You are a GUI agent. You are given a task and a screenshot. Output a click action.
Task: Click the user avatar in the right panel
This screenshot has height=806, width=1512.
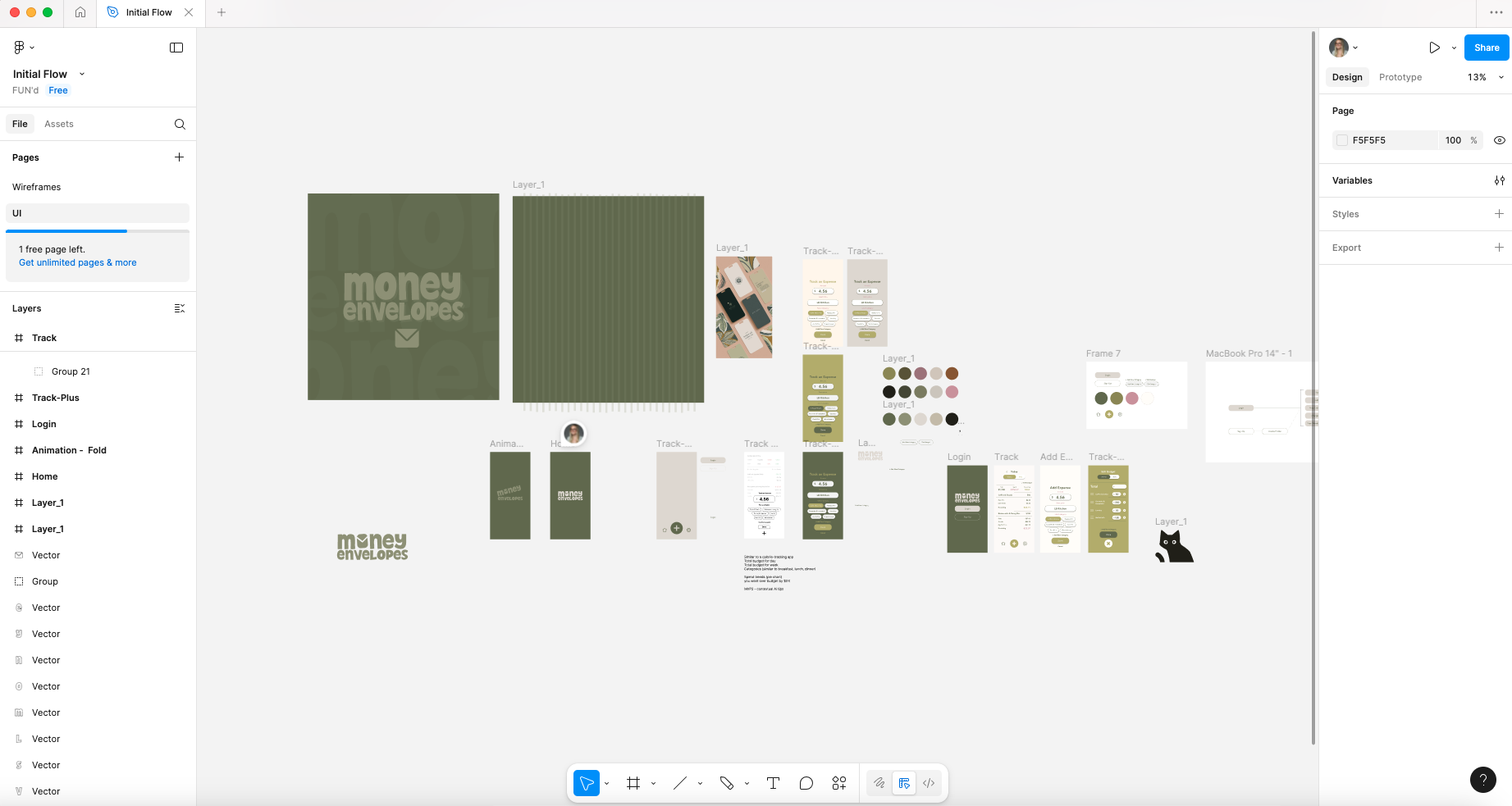coord(1339,48)
